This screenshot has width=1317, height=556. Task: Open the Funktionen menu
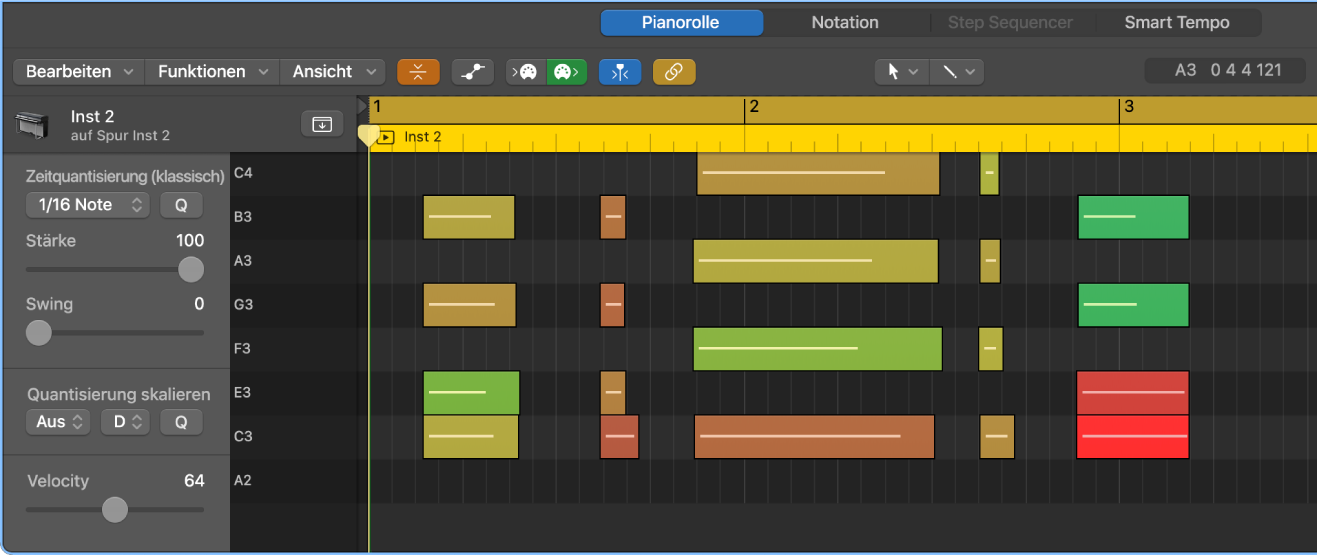click(x=213, y=72)
